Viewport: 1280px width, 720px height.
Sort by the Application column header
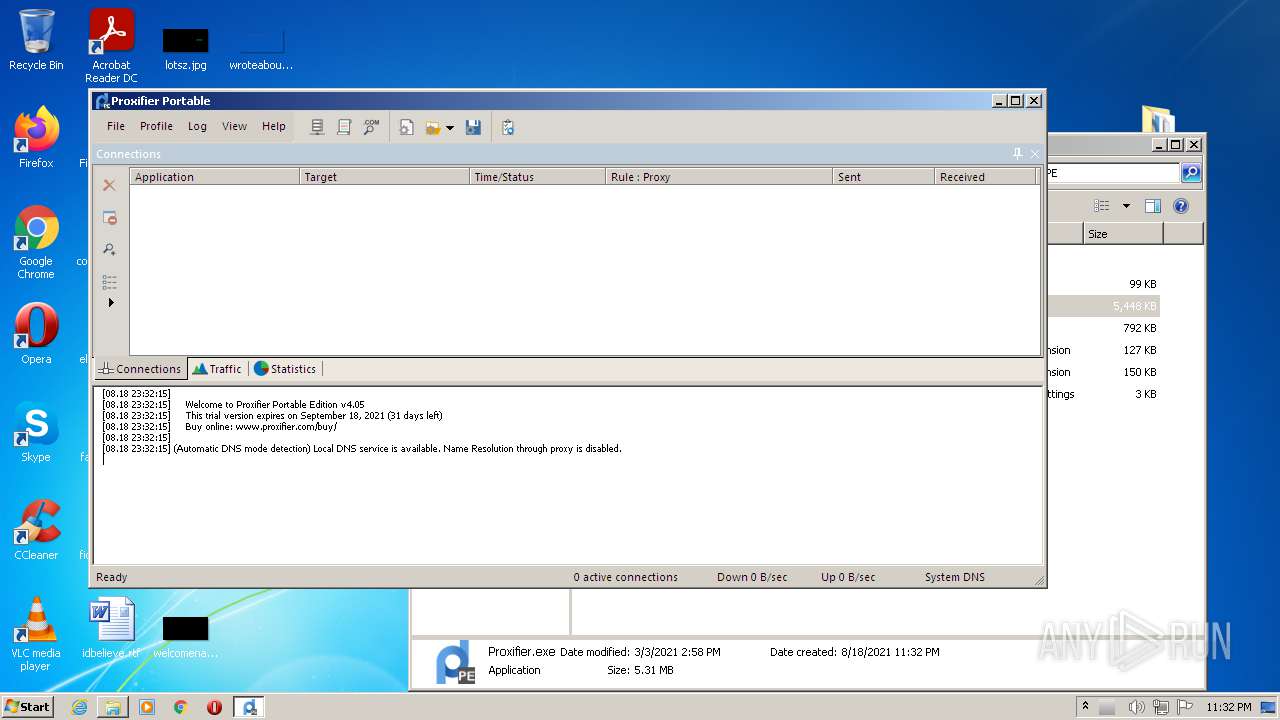[214, 177]
